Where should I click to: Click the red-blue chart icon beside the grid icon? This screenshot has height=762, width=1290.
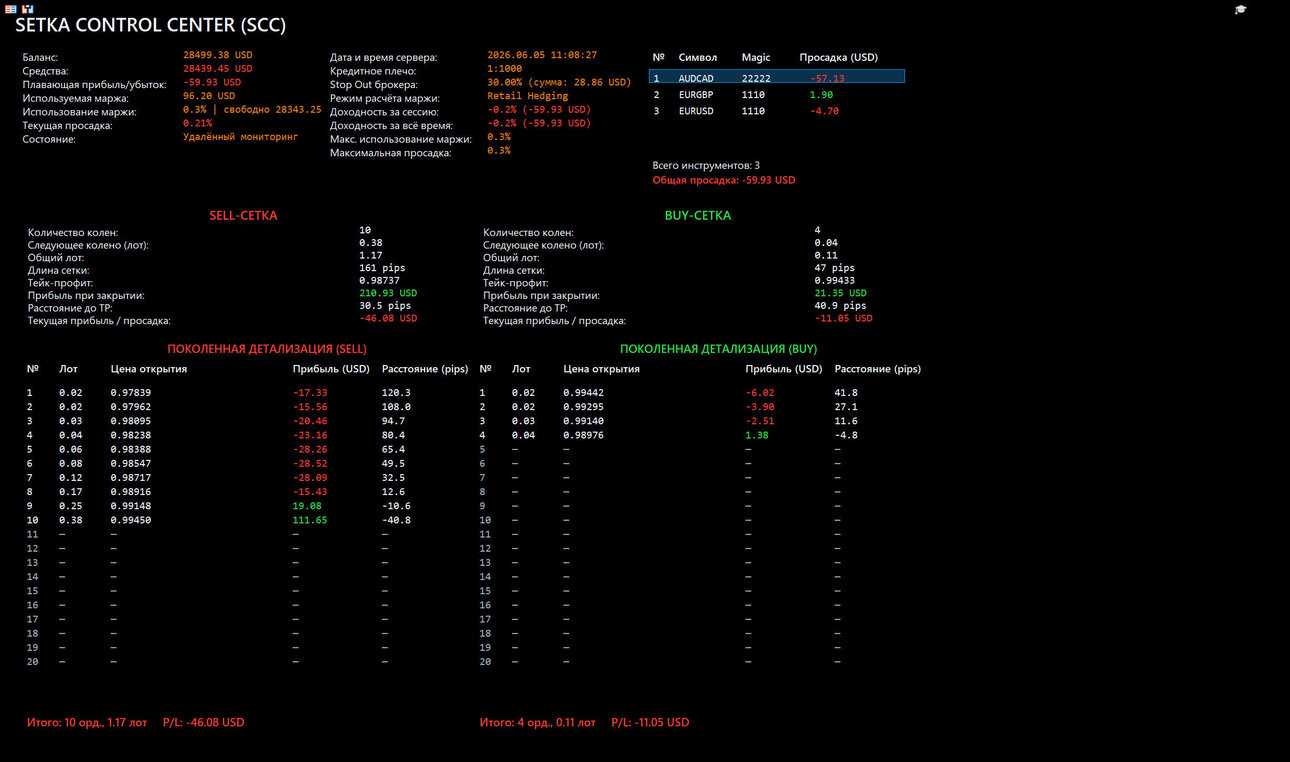[x=28, y=9]
